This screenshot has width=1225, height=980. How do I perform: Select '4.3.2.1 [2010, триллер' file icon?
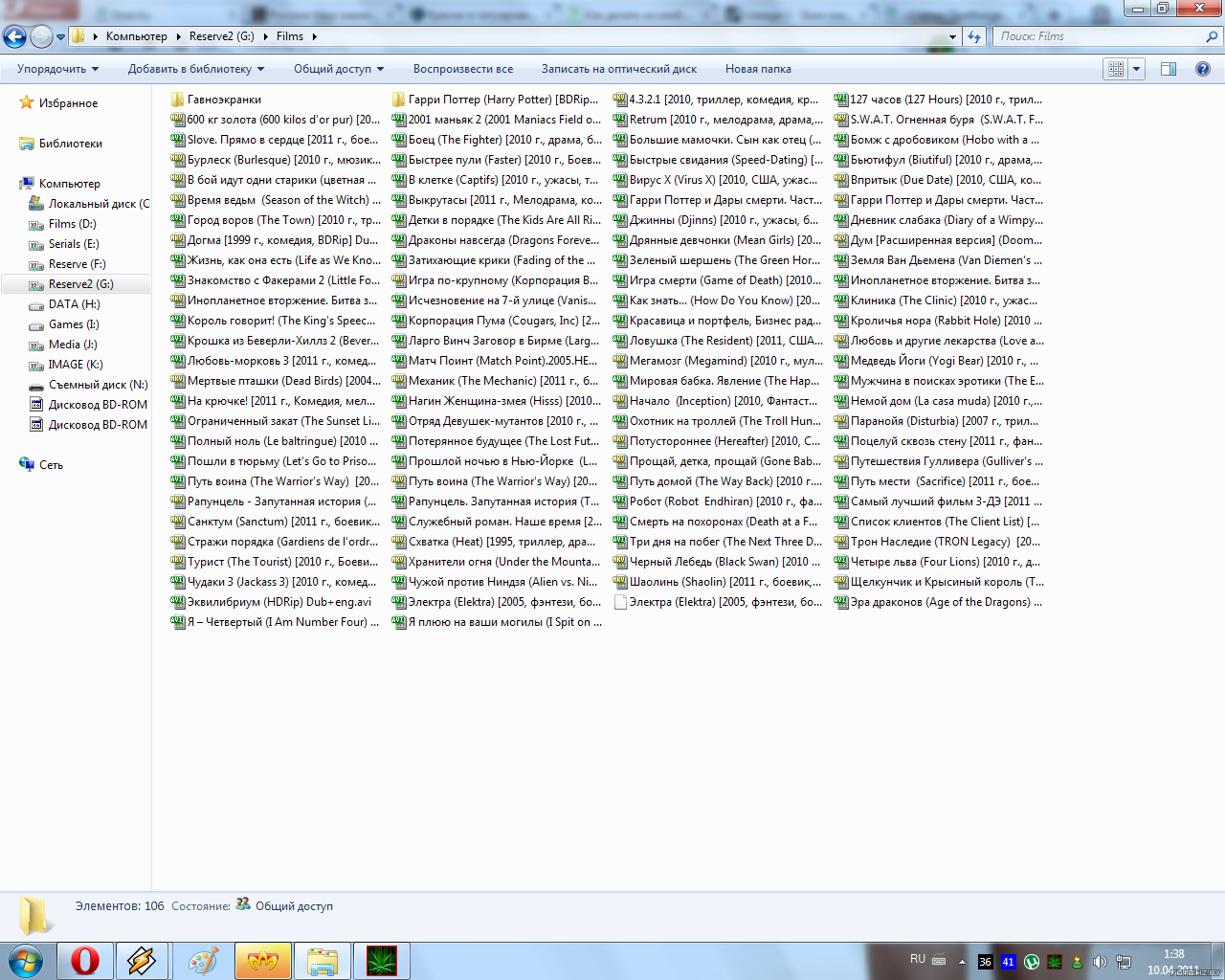point(619,100)
